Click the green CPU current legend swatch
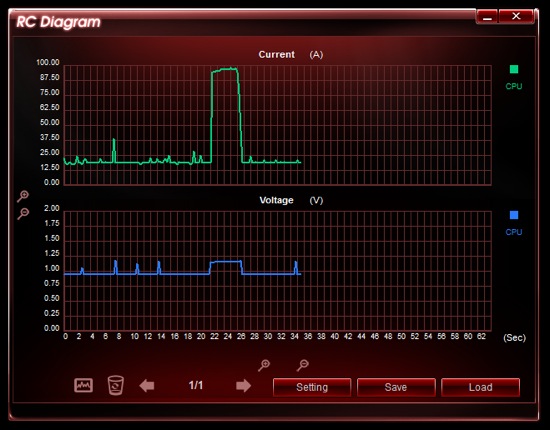Viewport: 550px width, 430px height. point(514,69)
